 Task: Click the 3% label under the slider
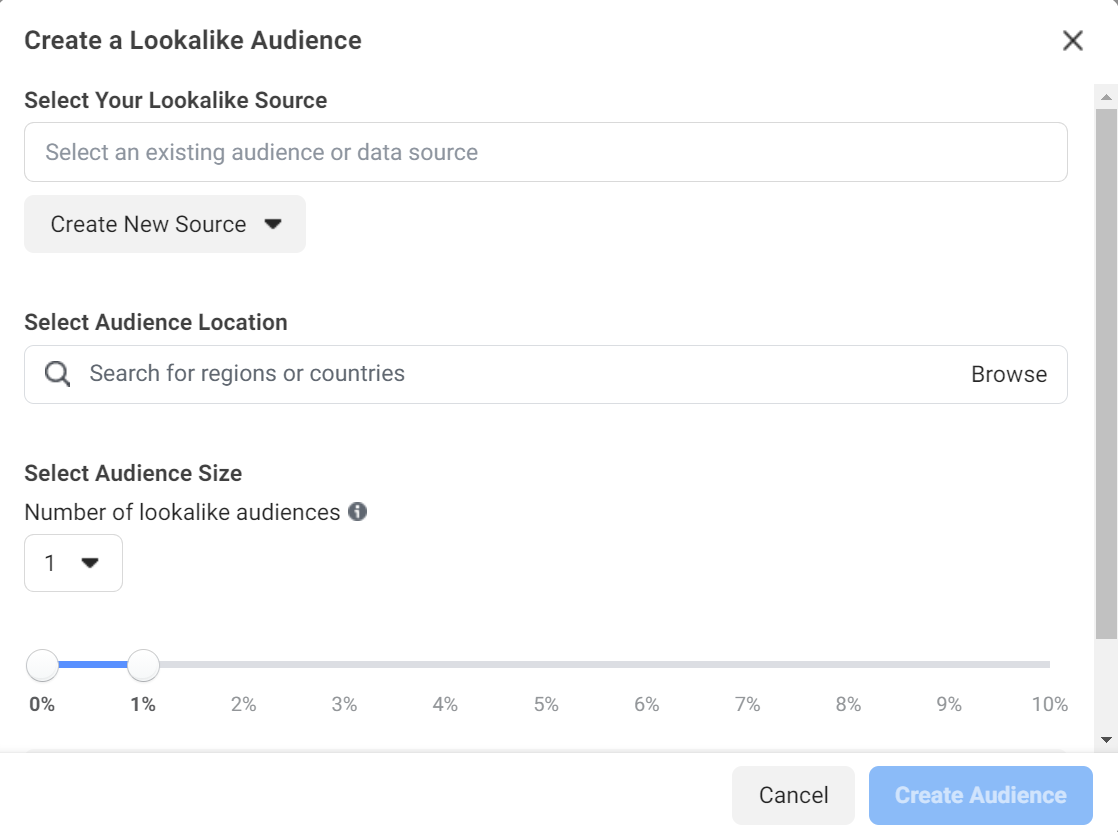click(x=344, y=704)
